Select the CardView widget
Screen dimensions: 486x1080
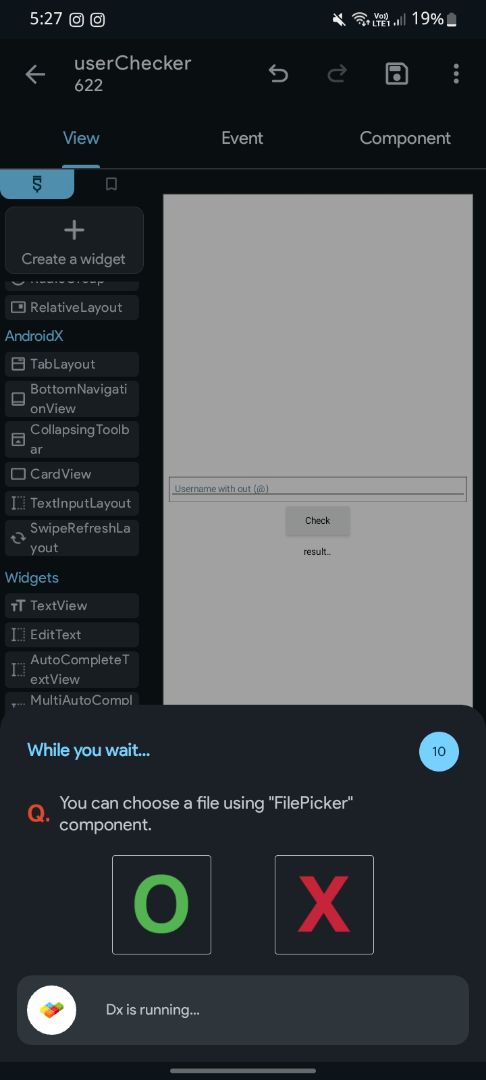[x=72, y=474]
